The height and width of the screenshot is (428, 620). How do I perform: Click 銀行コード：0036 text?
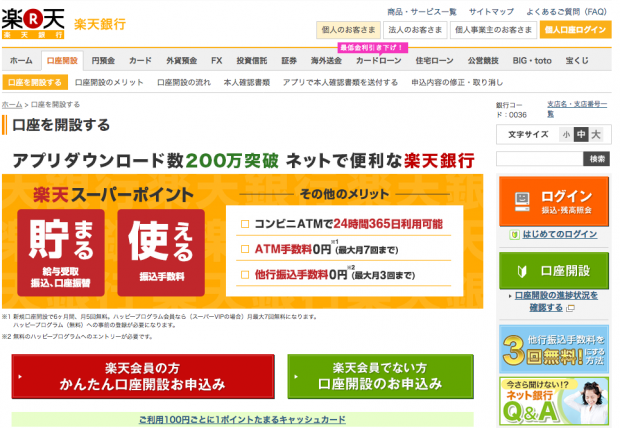tap(511, 110)
